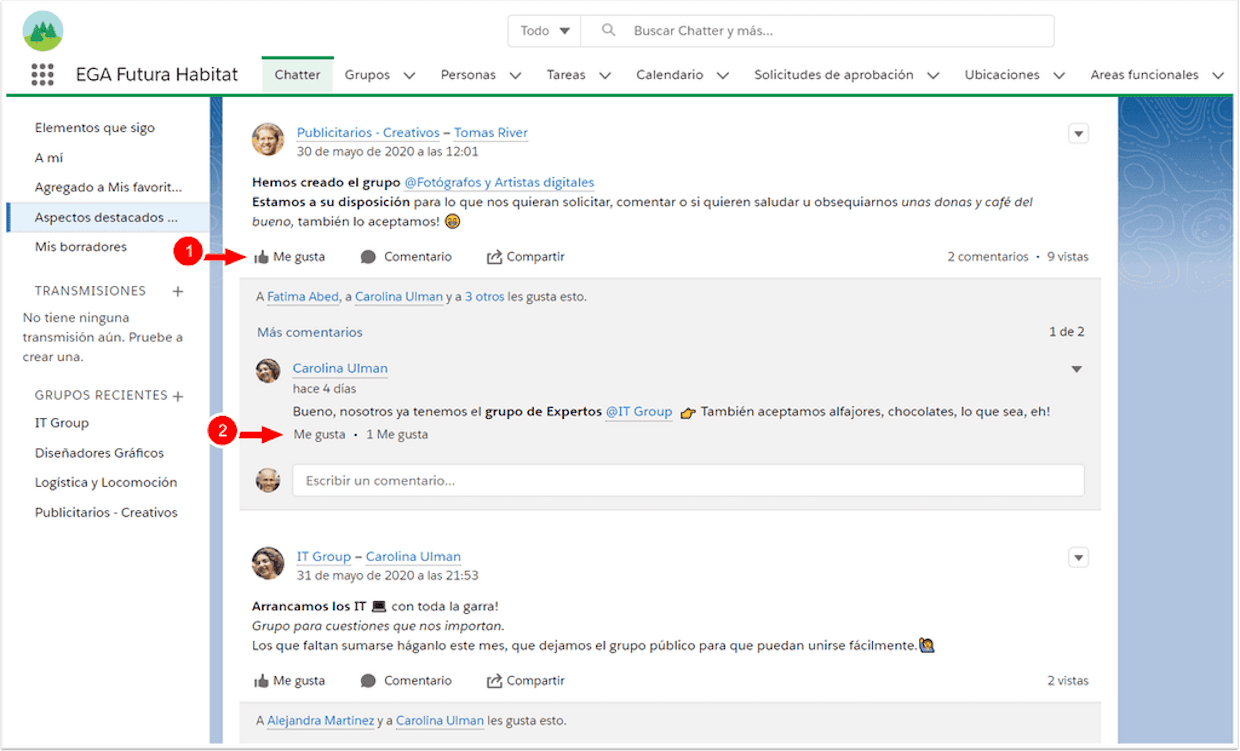Click thumbs-up Me gusta on IT Group post
Image resolution: width=1240 pixels, height=751 pixels.
coord(289,681)
